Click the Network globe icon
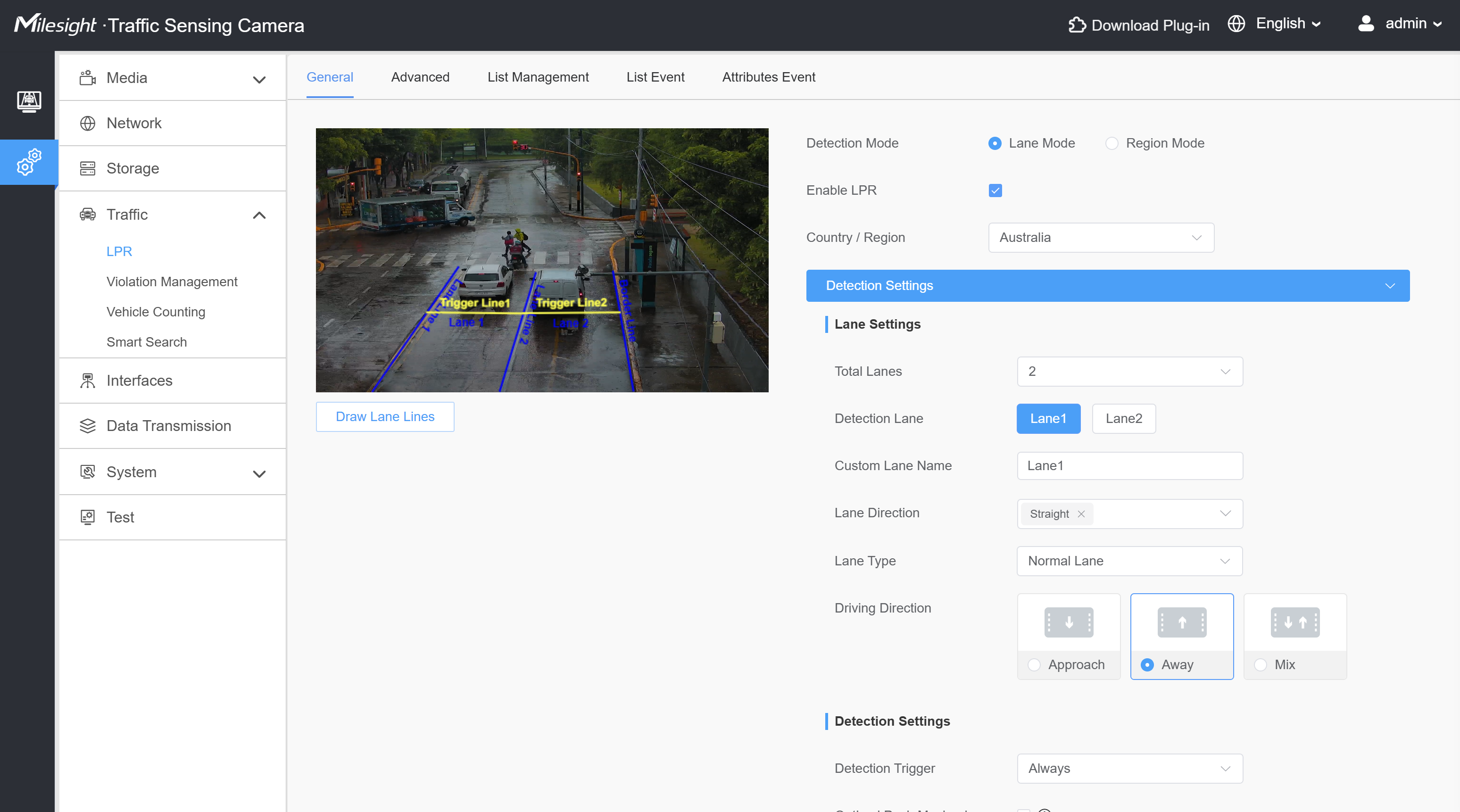The height and width of the screenshot is (812, 1460). 87,123
